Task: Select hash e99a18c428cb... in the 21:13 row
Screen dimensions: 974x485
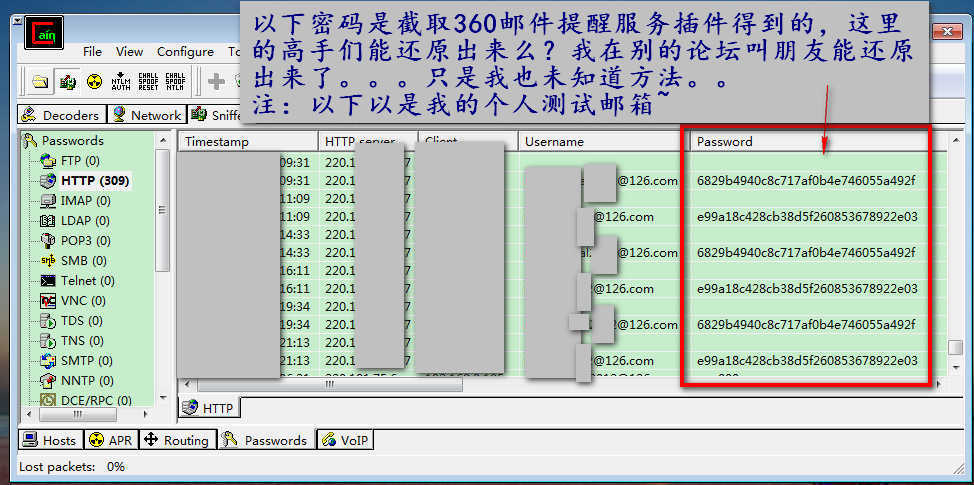Action: pyautogui.click(x=807, y=361)
